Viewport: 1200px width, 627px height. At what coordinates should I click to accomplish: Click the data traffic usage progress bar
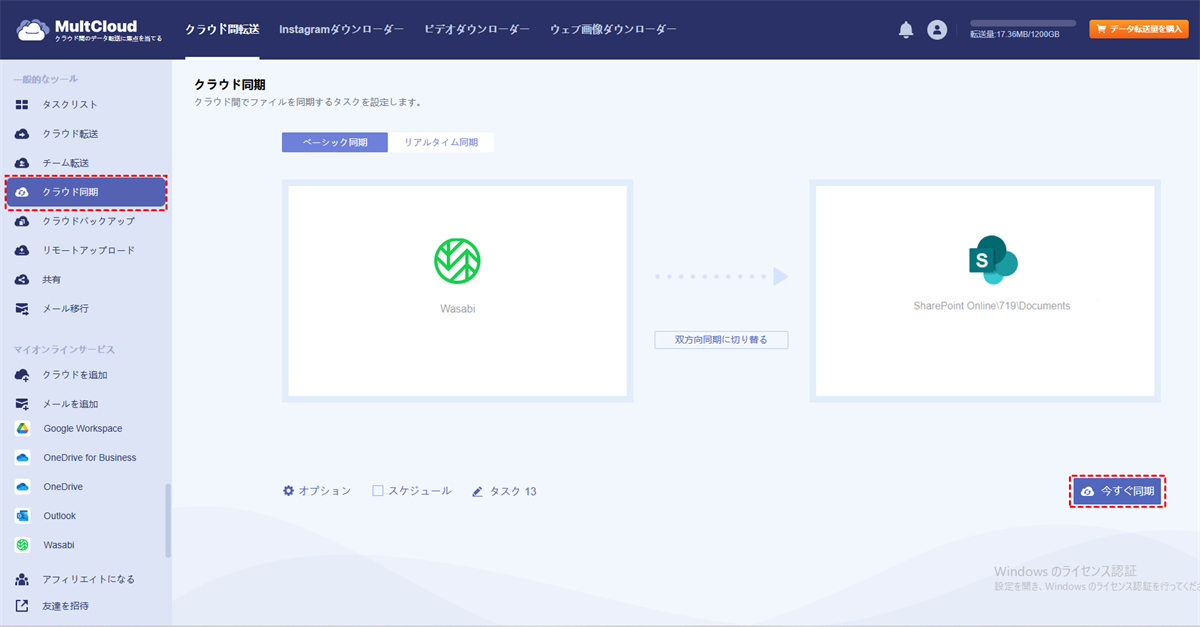(1023, 23)
